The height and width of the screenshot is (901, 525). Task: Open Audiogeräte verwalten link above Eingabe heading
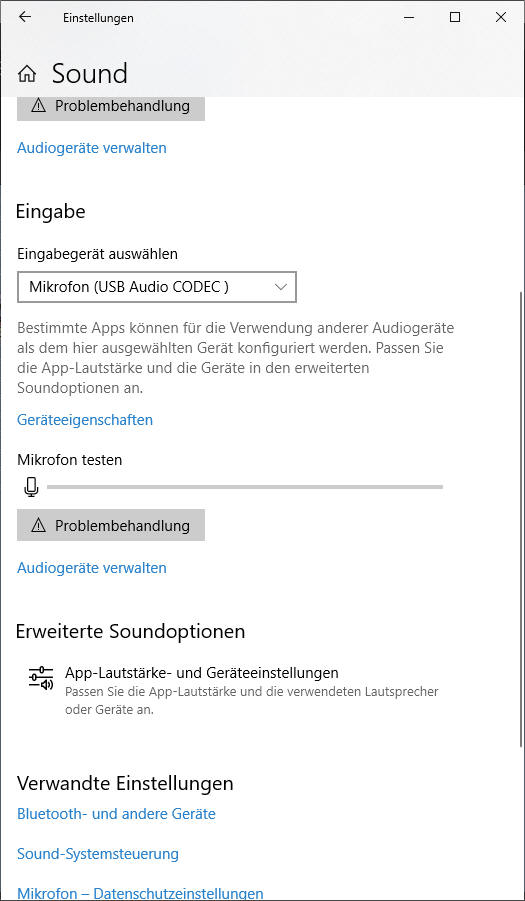pos(92,148)
